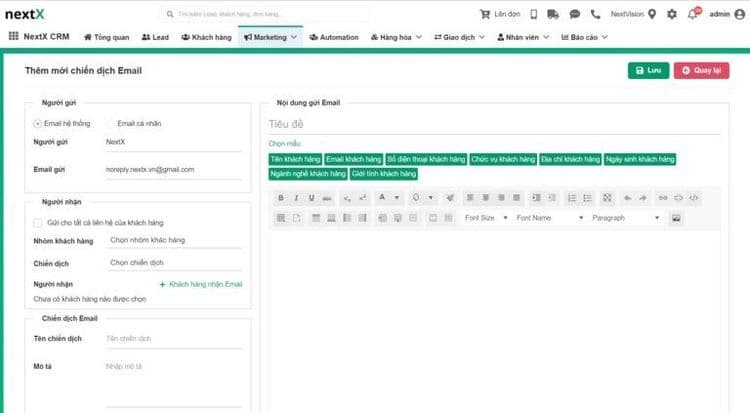The width and height of the screenshot is (750, 413).
Task: Justify the editor text fully
Action: pos(516,198)
